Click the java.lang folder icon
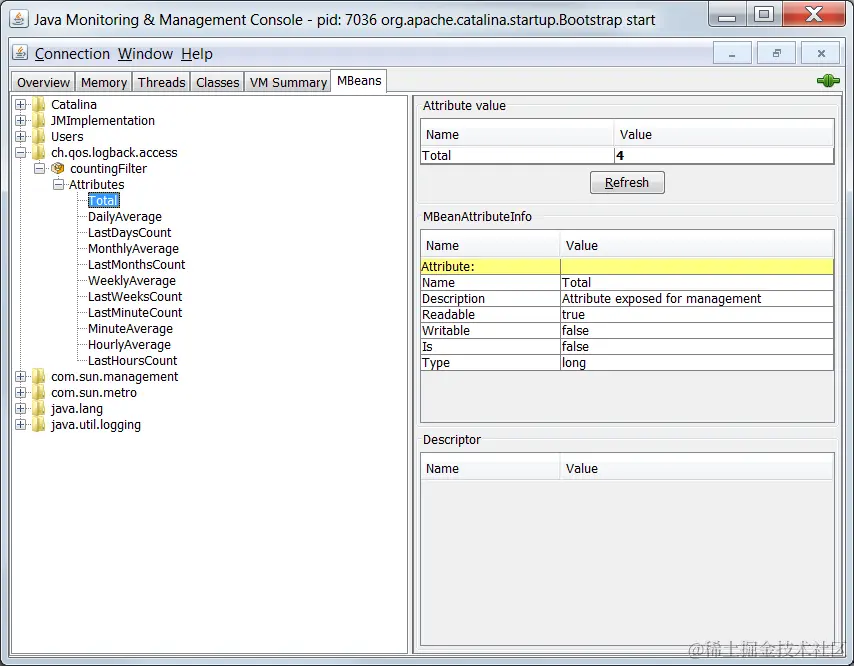The image size is (854, 666). click(37, 408)
